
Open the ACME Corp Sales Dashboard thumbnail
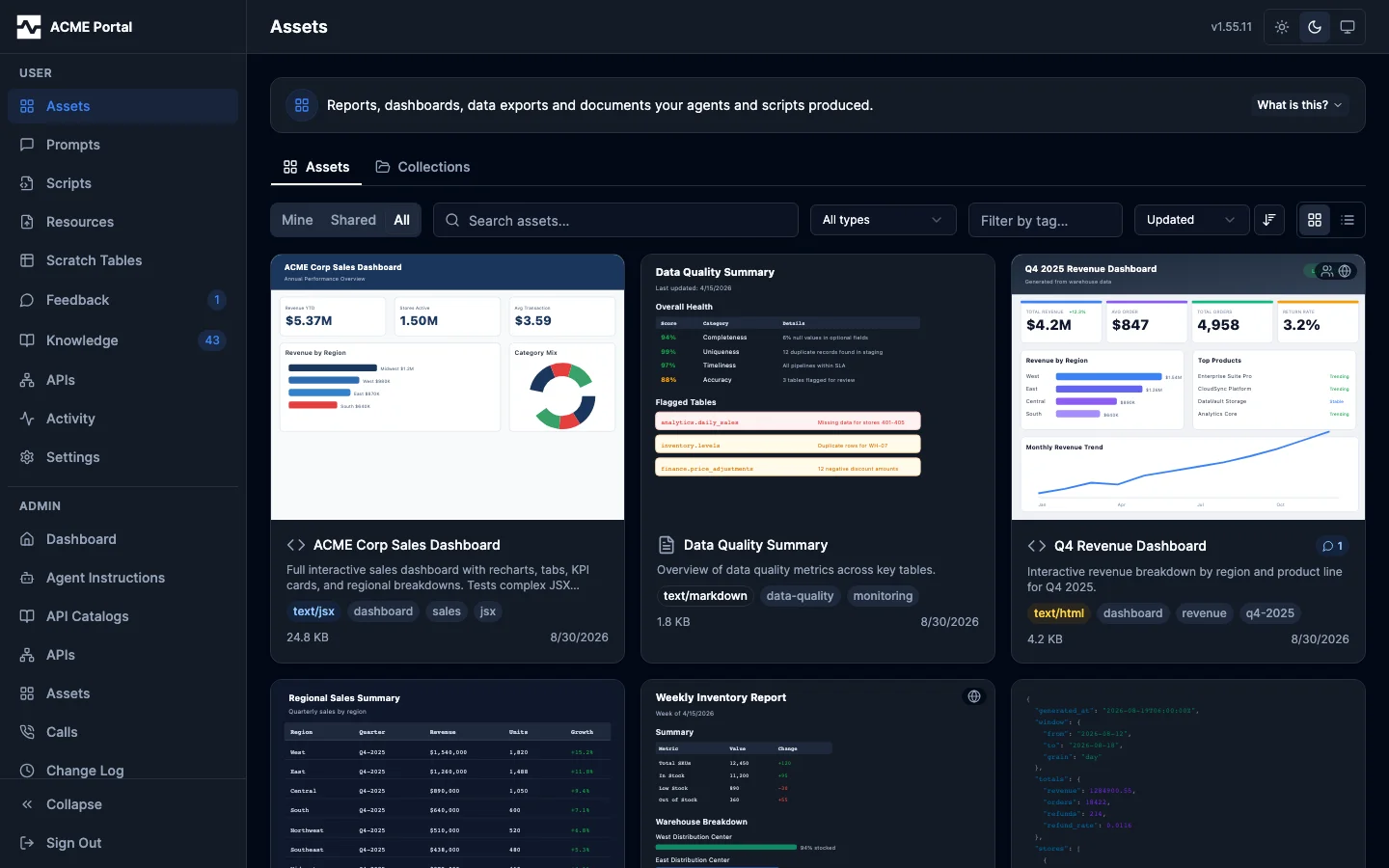(448, 387)
